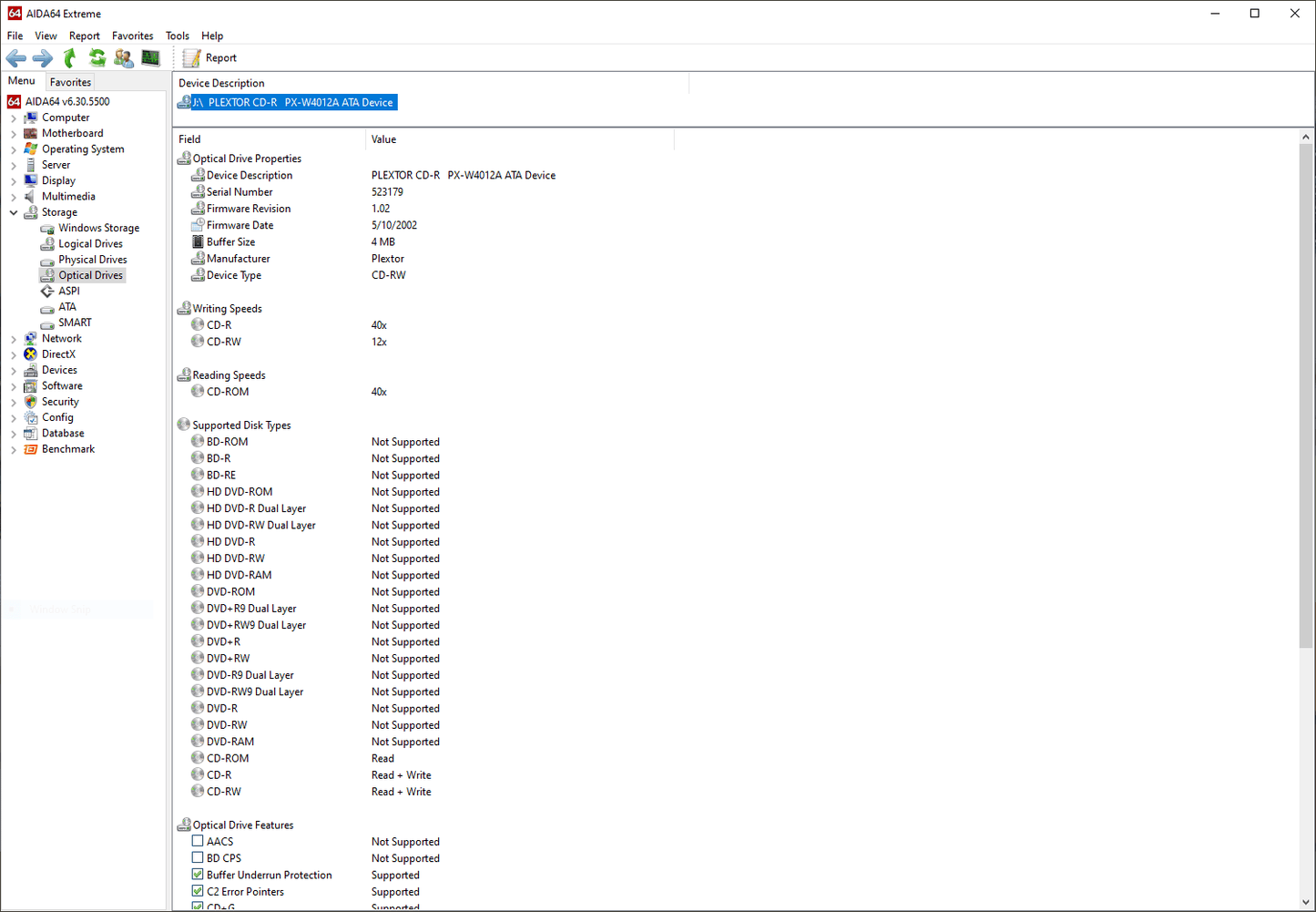The height and width of the screenshot is (912, 1316).
Task: Open the Tools menu
Action: (x=177, y=36)
